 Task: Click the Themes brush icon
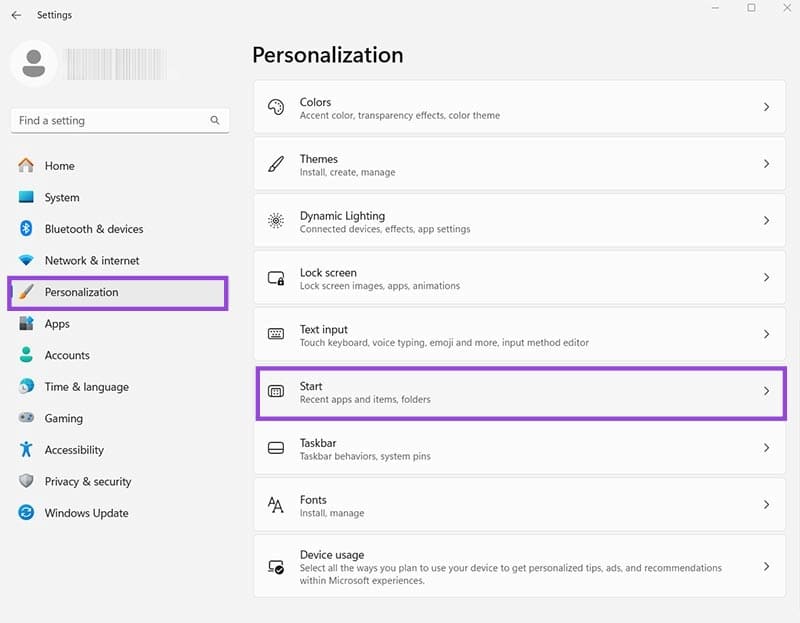276,164
